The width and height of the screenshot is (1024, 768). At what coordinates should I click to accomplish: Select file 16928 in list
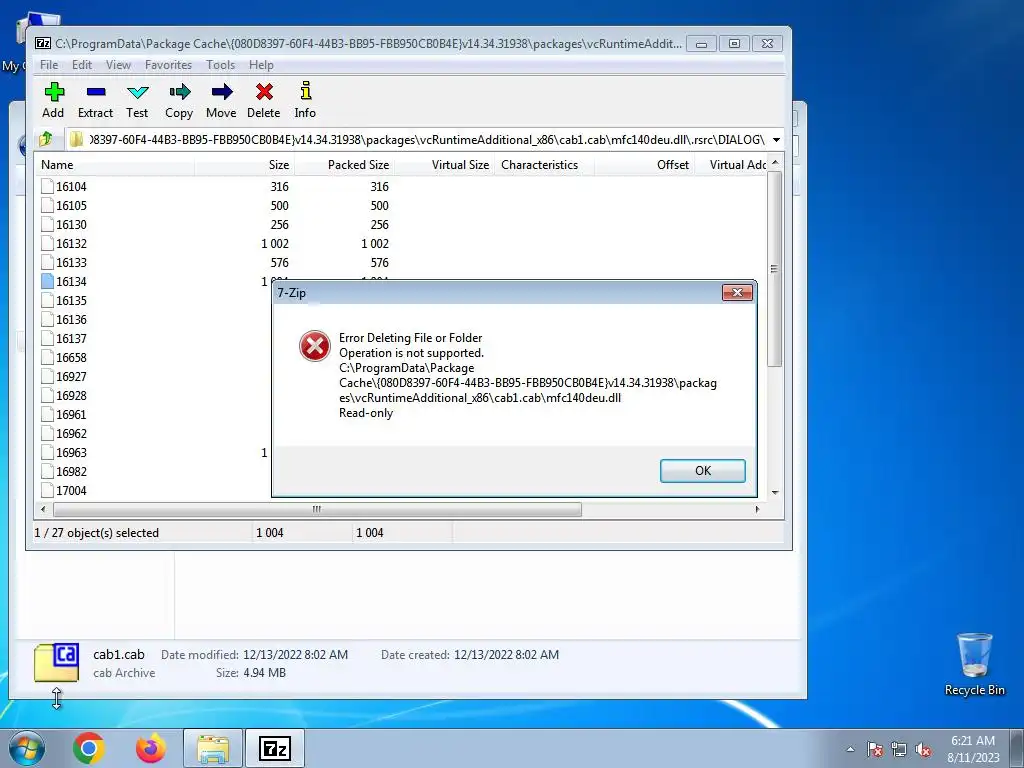coord(71,395)
